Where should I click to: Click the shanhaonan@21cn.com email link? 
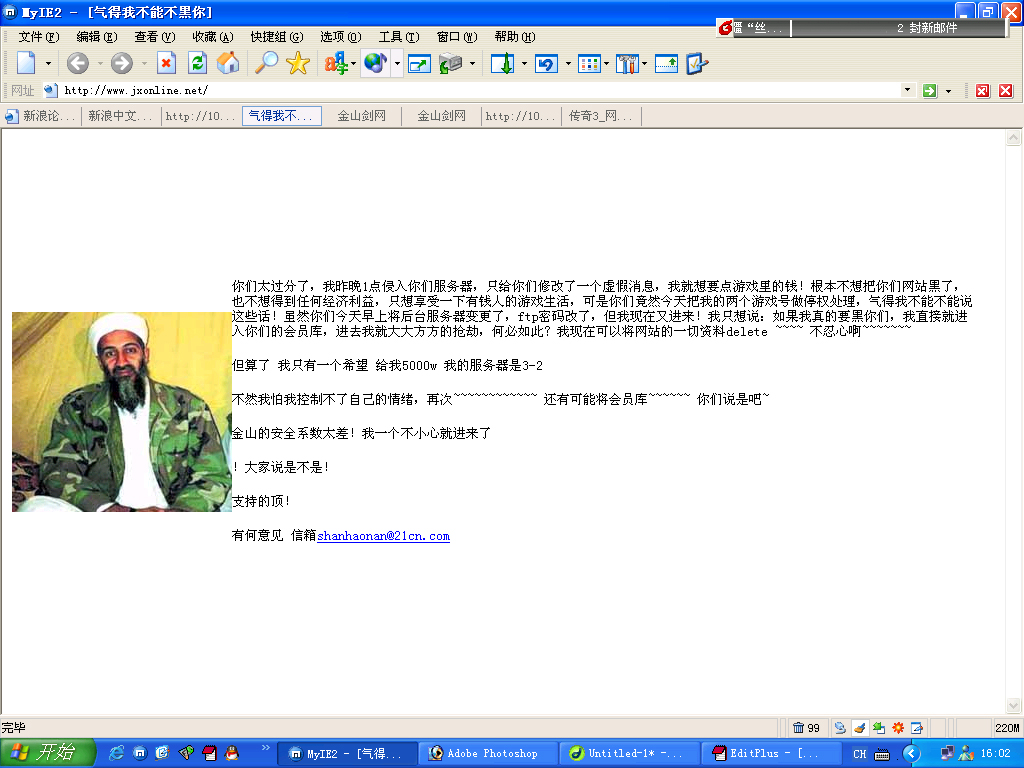pos(383,537)
